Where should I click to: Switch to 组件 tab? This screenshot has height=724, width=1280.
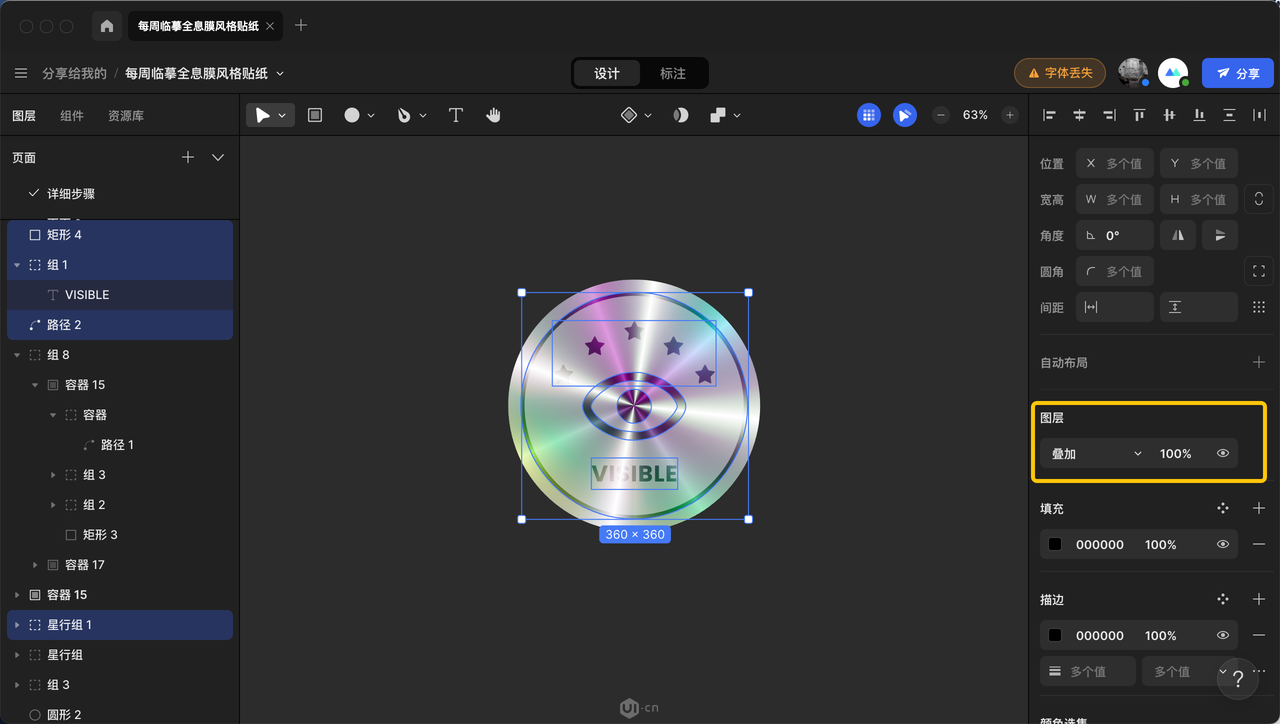(x=72, y=116)
